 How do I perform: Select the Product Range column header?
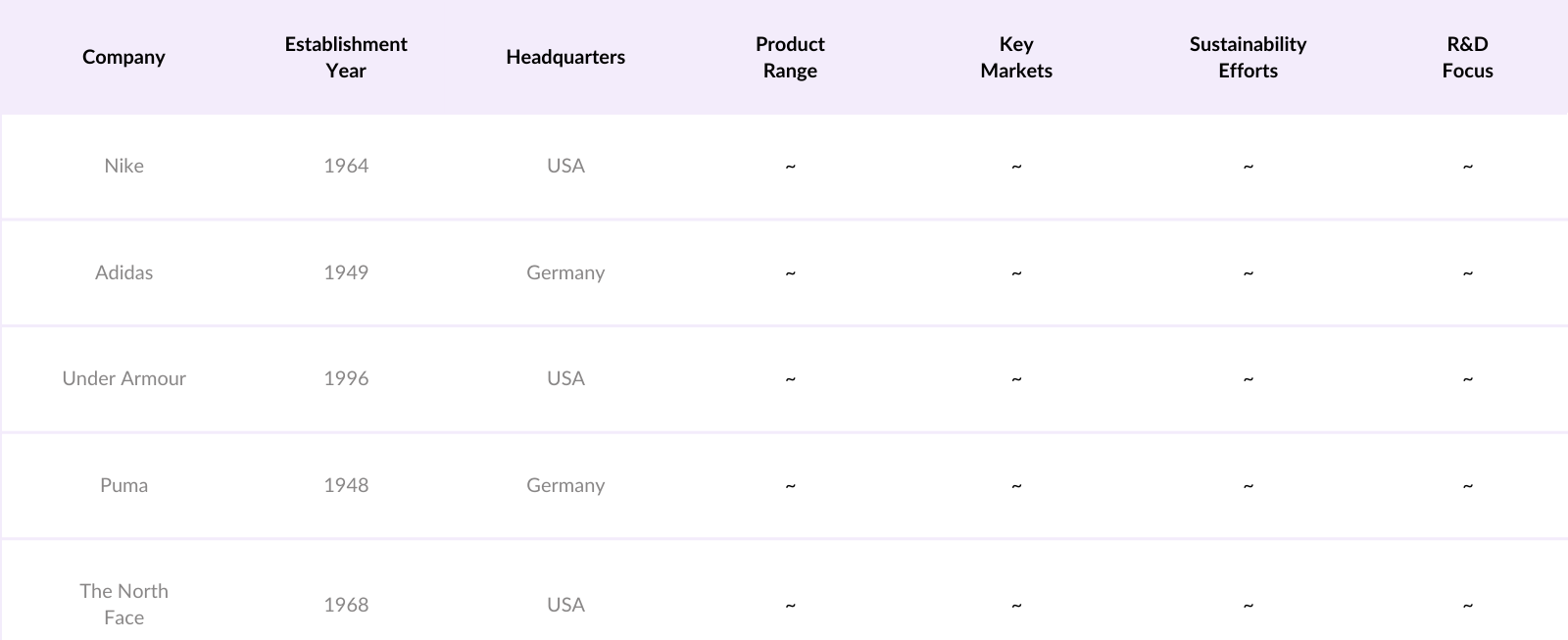(x=790, y=57)
